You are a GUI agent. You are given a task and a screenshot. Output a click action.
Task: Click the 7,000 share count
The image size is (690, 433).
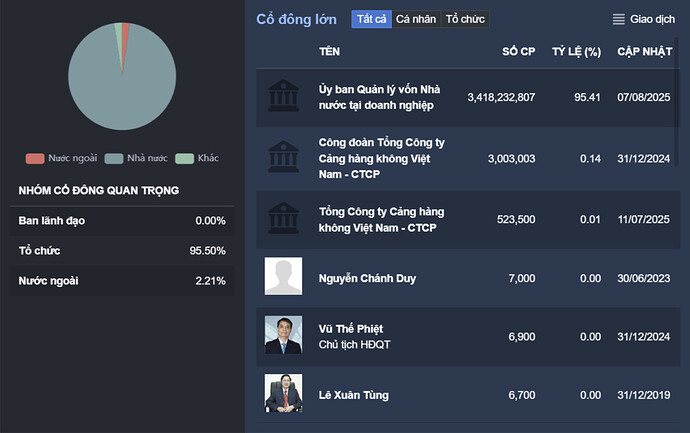pyautogui.click(x=522, y=278)
